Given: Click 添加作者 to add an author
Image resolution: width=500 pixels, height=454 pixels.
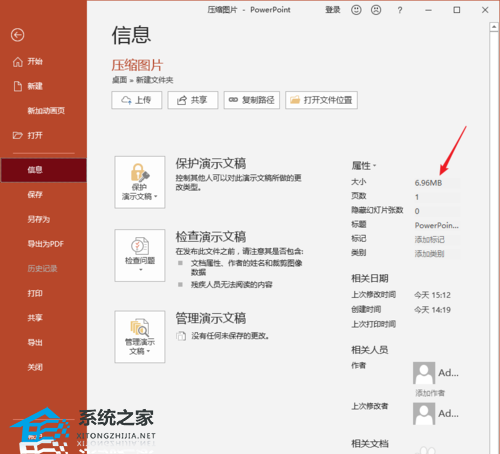Looking at the screenshot, I should coord(430,393).
